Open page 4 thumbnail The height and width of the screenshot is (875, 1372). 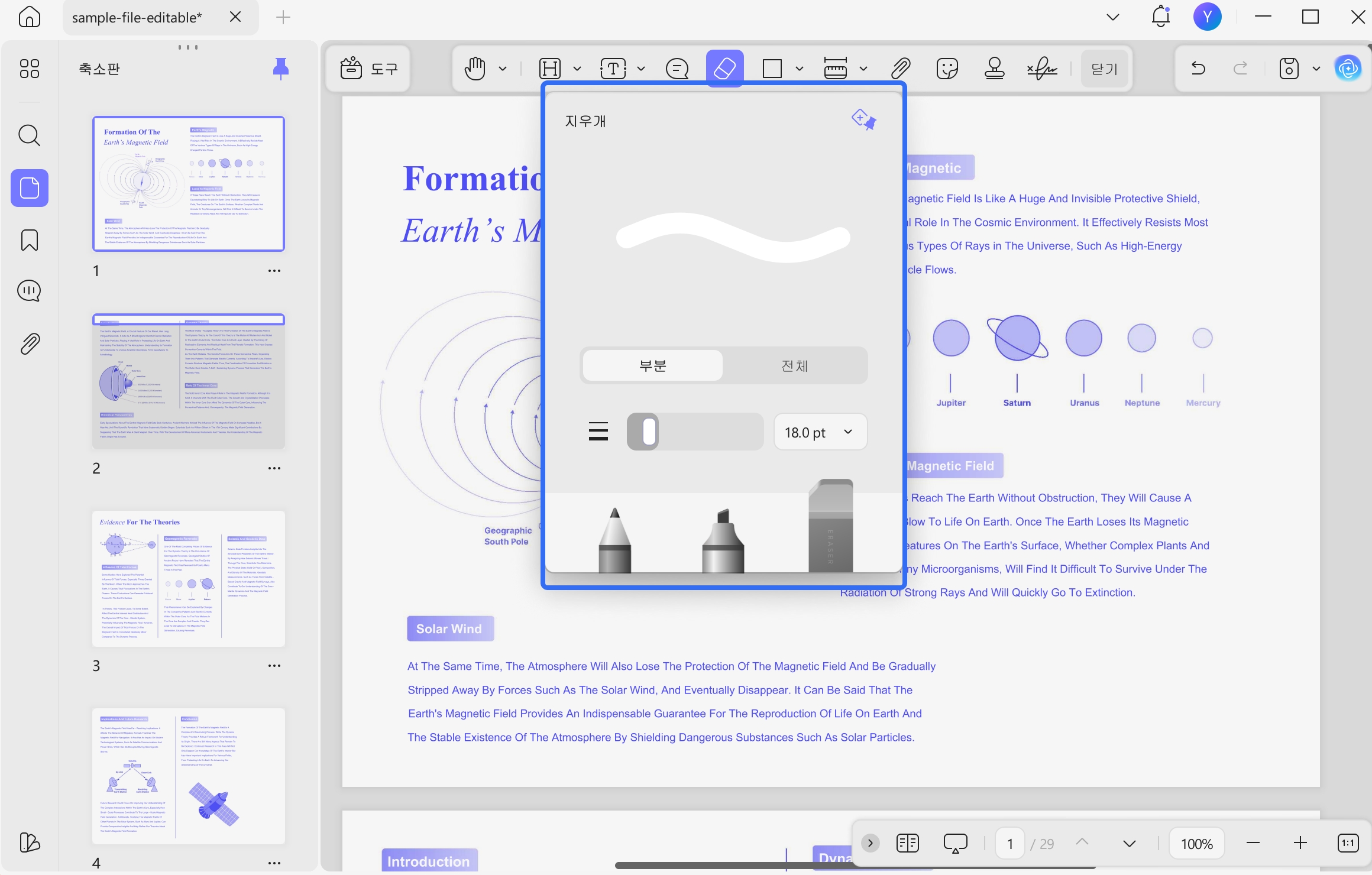pos(189,776)
